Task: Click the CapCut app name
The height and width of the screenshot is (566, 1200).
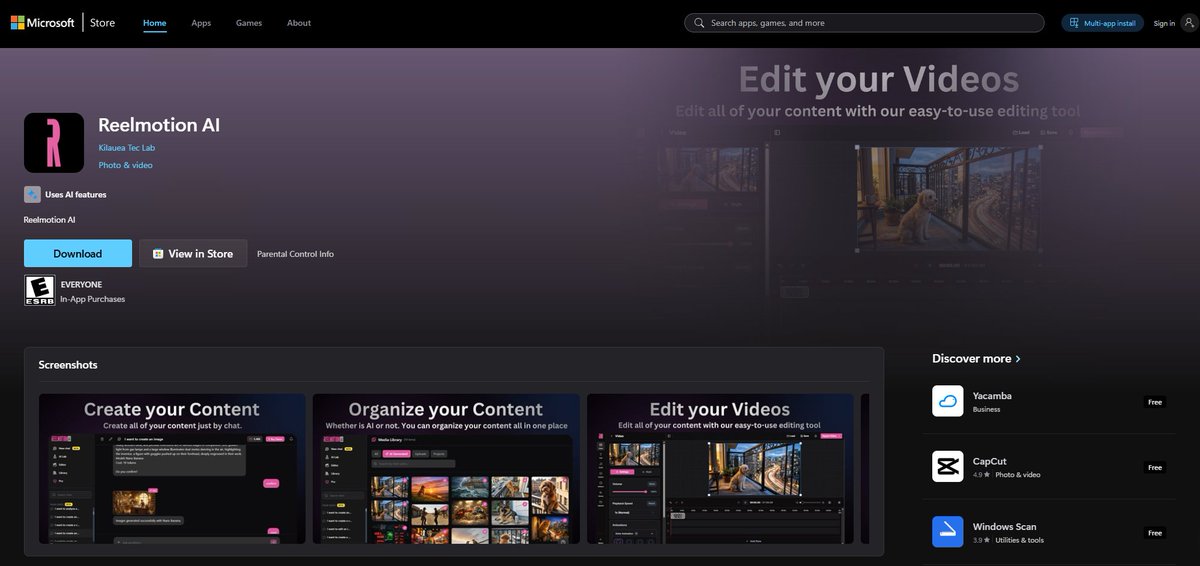Action: pos(989,462)
